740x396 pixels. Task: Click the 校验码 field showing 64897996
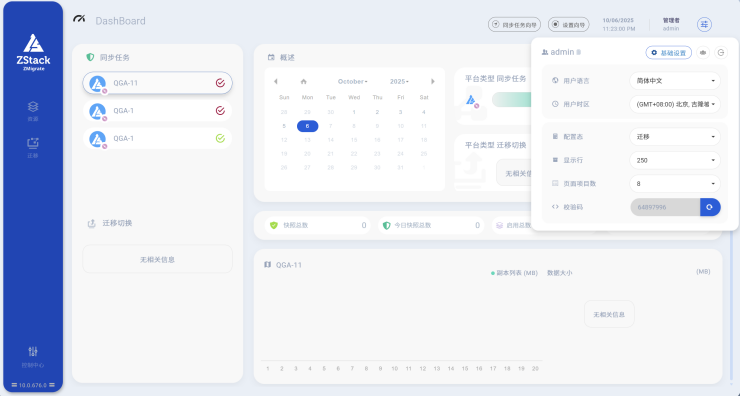665,207
